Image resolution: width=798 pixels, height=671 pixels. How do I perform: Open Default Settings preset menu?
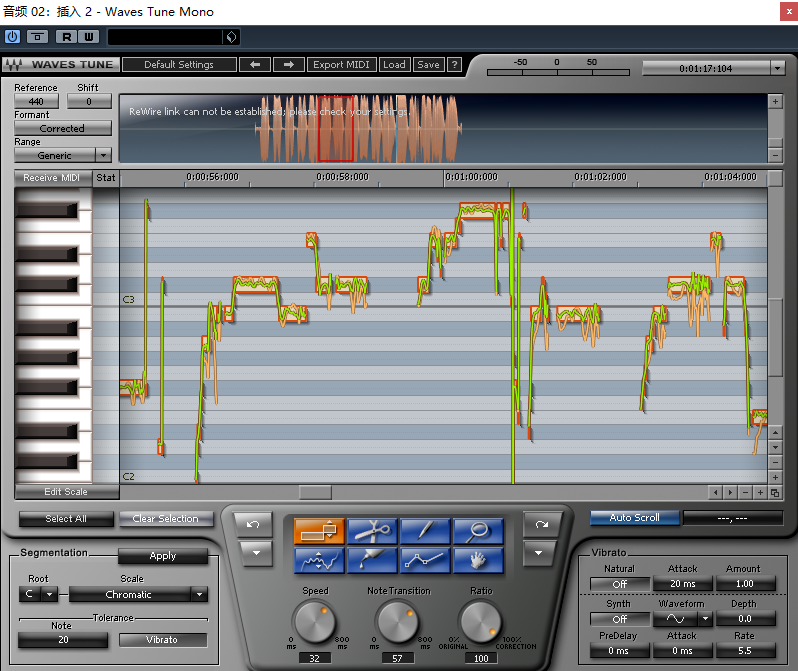(179, 65)
